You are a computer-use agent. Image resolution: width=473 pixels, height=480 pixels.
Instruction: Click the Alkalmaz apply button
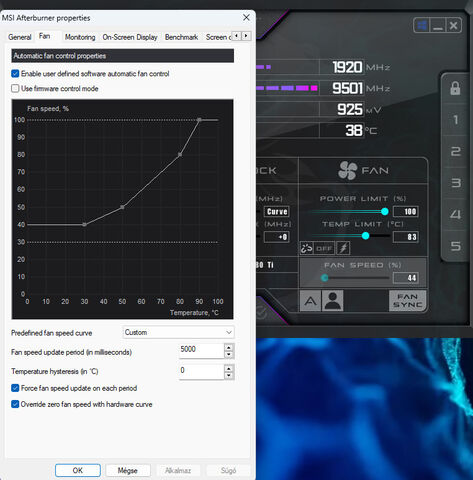coord(178,470)
